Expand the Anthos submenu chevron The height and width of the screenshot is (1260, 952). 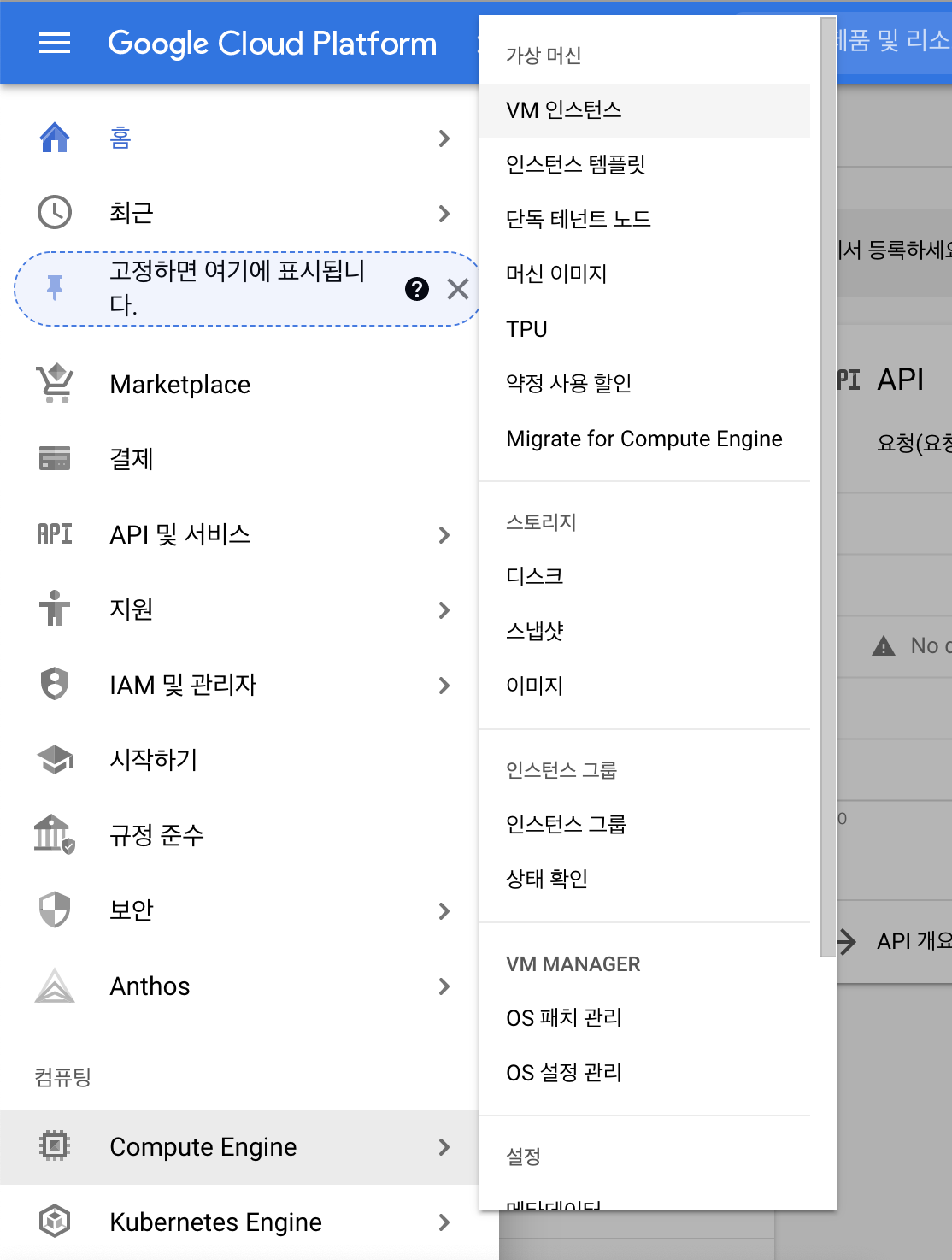coord(444,986)
